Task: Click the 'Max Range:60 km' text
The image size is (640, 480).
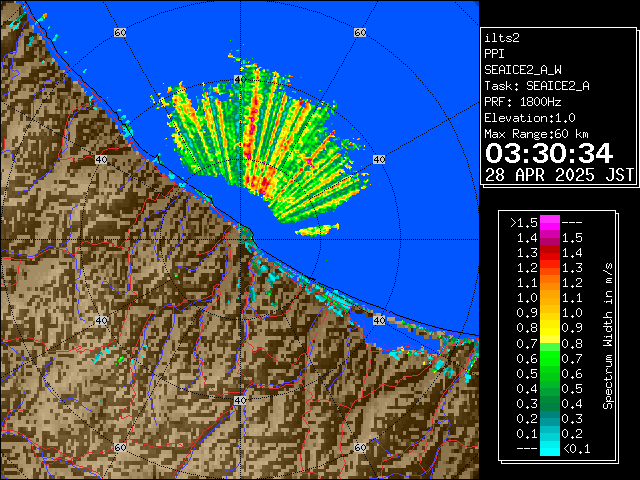Action: tap(536, 134)
